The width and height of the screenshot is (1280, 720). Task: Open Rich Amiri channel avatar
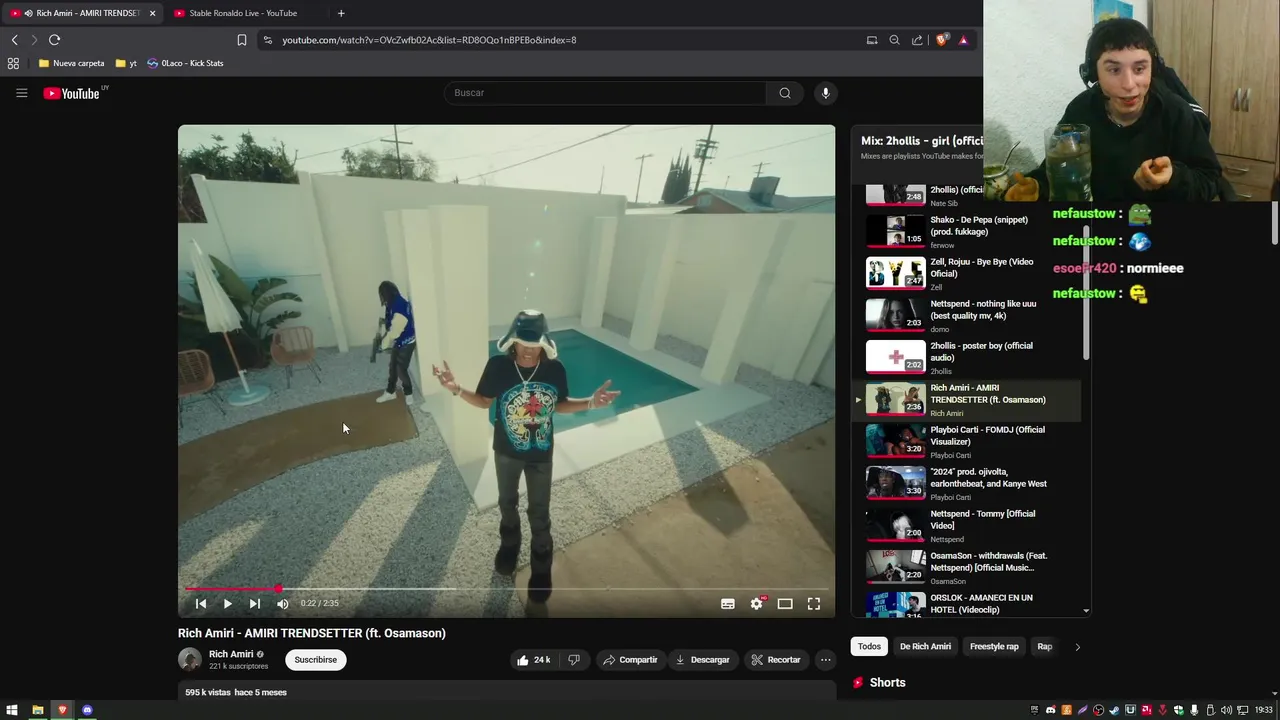point(190,660)
